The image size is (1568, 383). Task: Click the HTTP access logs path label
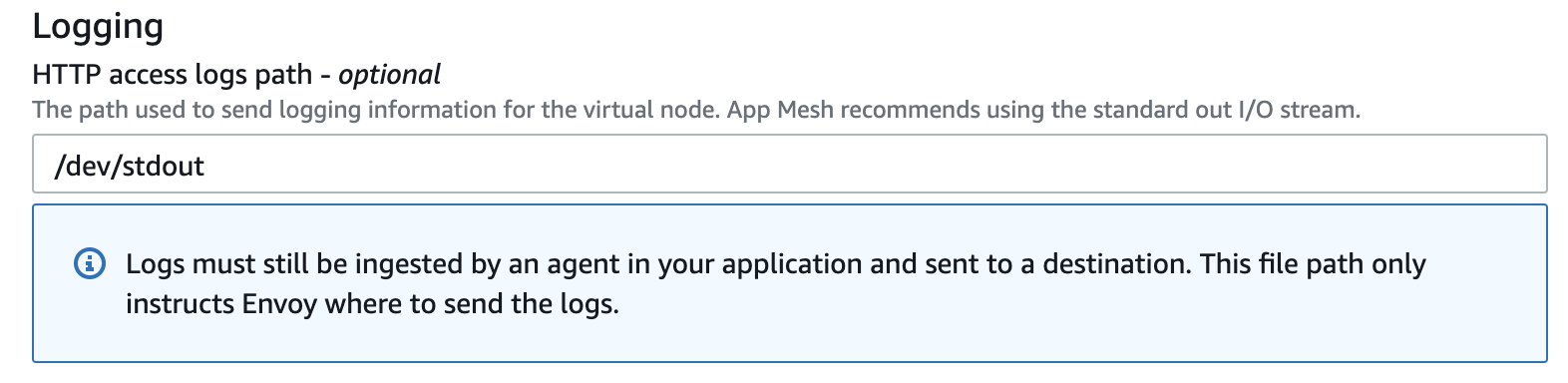(172, 75)
